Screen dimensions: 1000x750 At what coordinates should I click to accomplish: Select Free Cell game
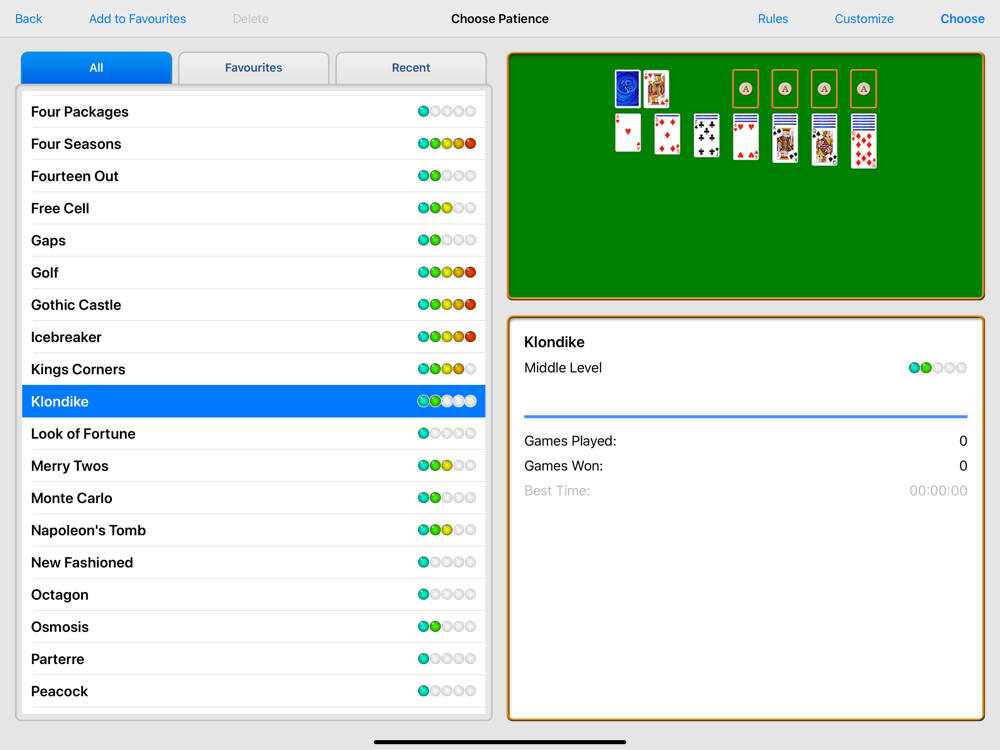pos(254,208)
